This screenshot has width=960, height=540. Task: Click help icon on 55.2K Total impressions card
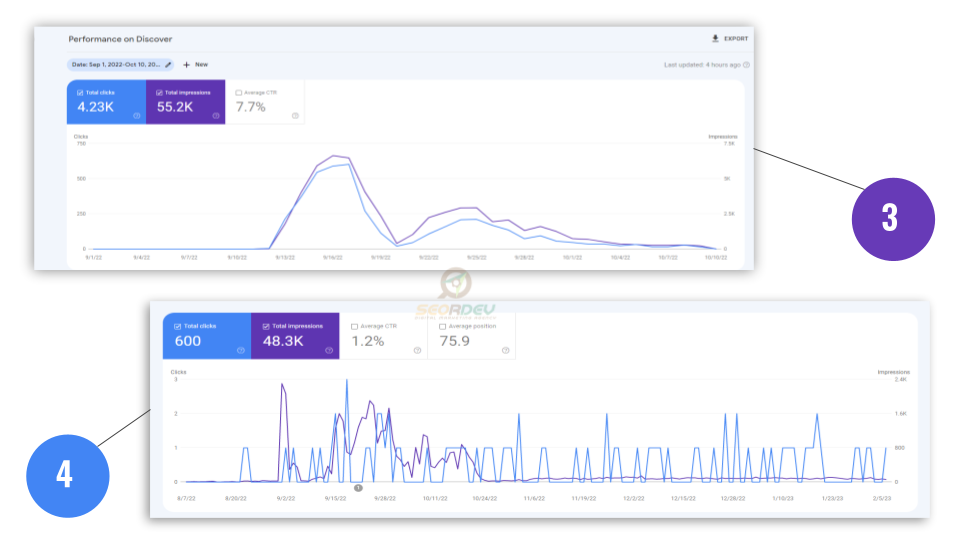[x=216, y=116]
